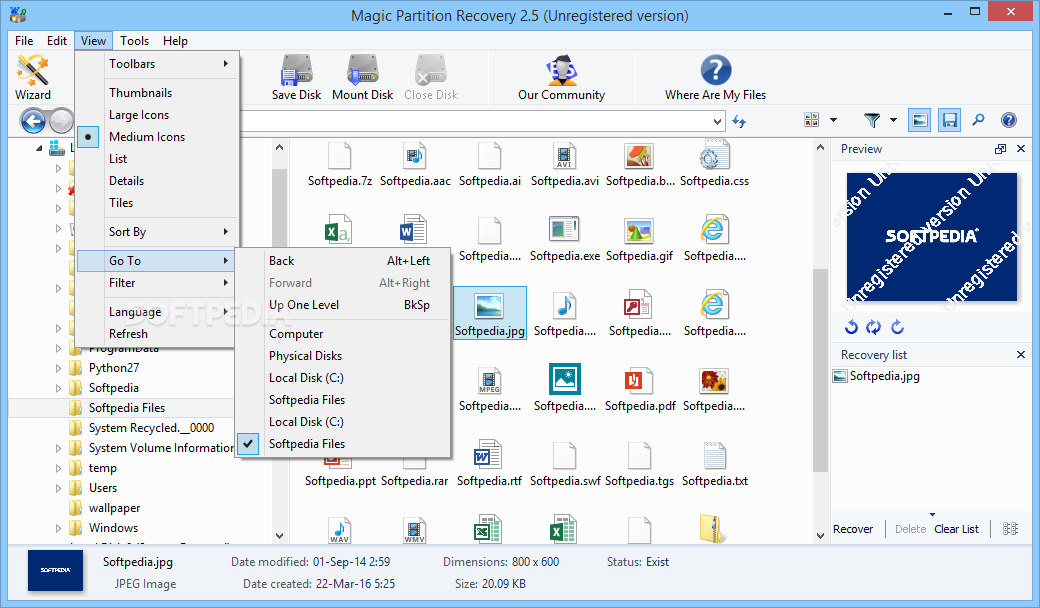Viewport: 1040px width, 608px height.
Task: Open the Sort By submenu
Action: coord(157,231)
